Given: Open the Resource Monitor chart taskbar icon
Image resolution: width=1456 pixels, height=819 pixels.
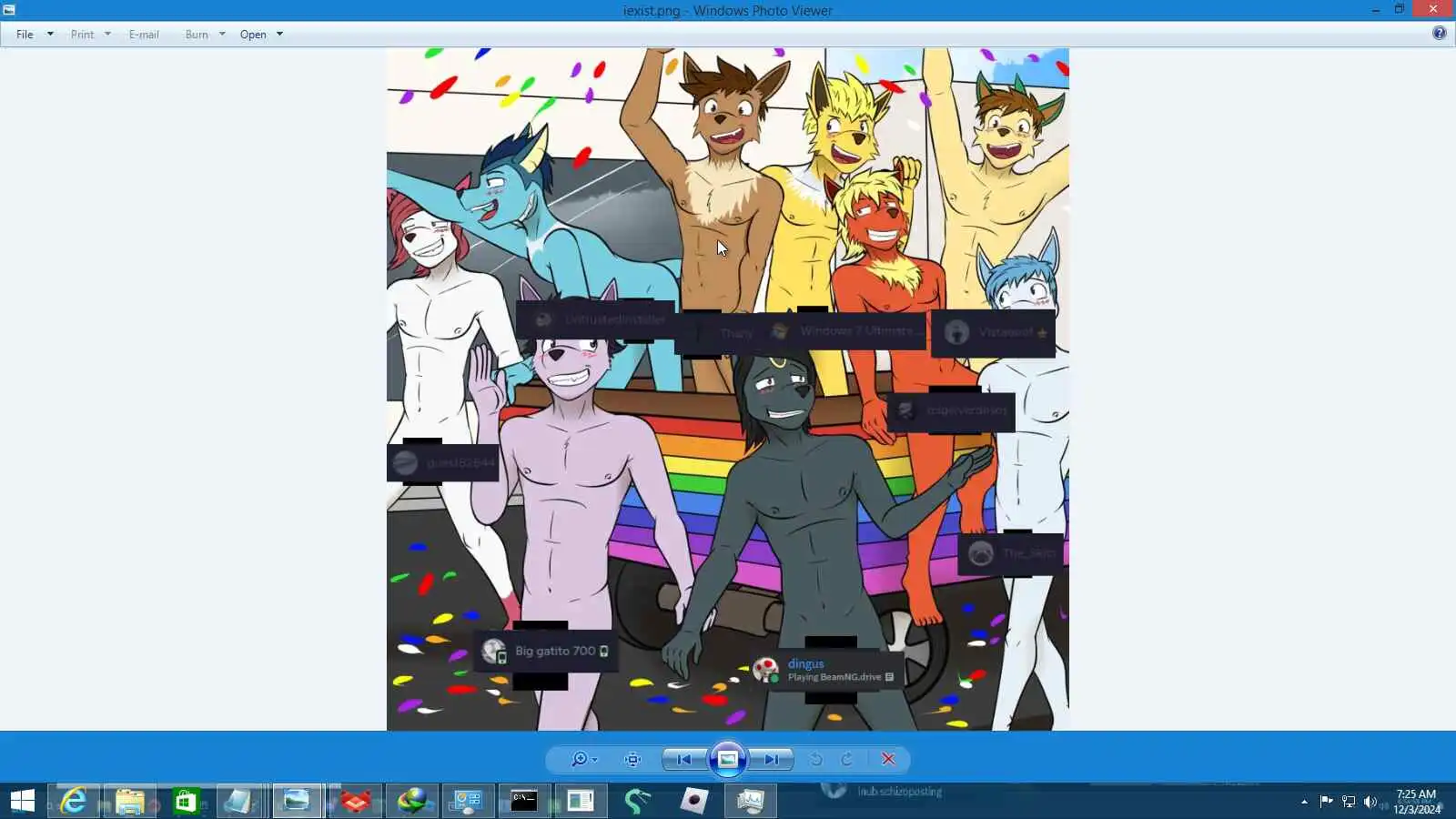Looking at the screenshot, I should pyautogui.click(x=750, y=801).
